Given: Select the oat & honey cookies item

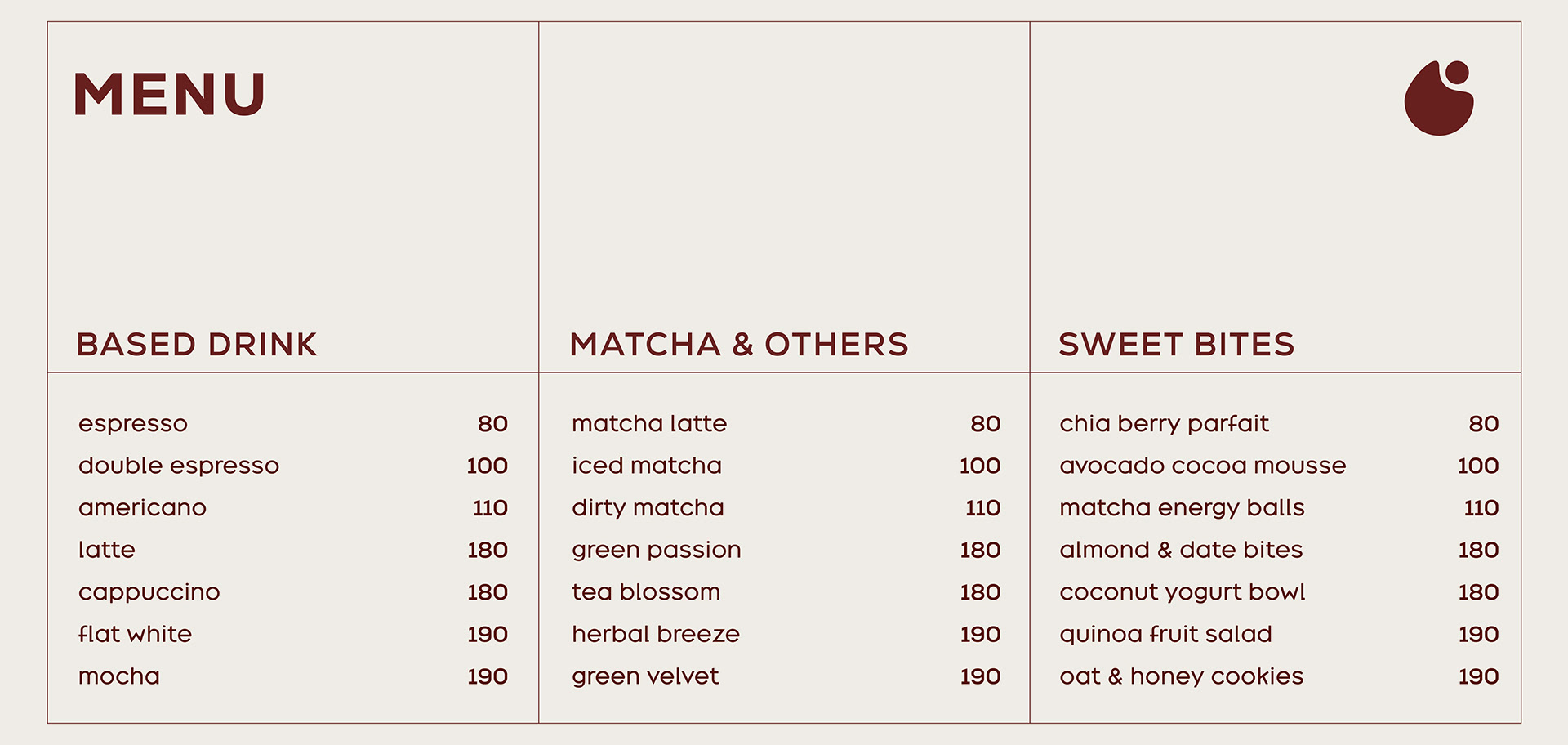Looking at the screenshot, I should [x=1182, y=676].
